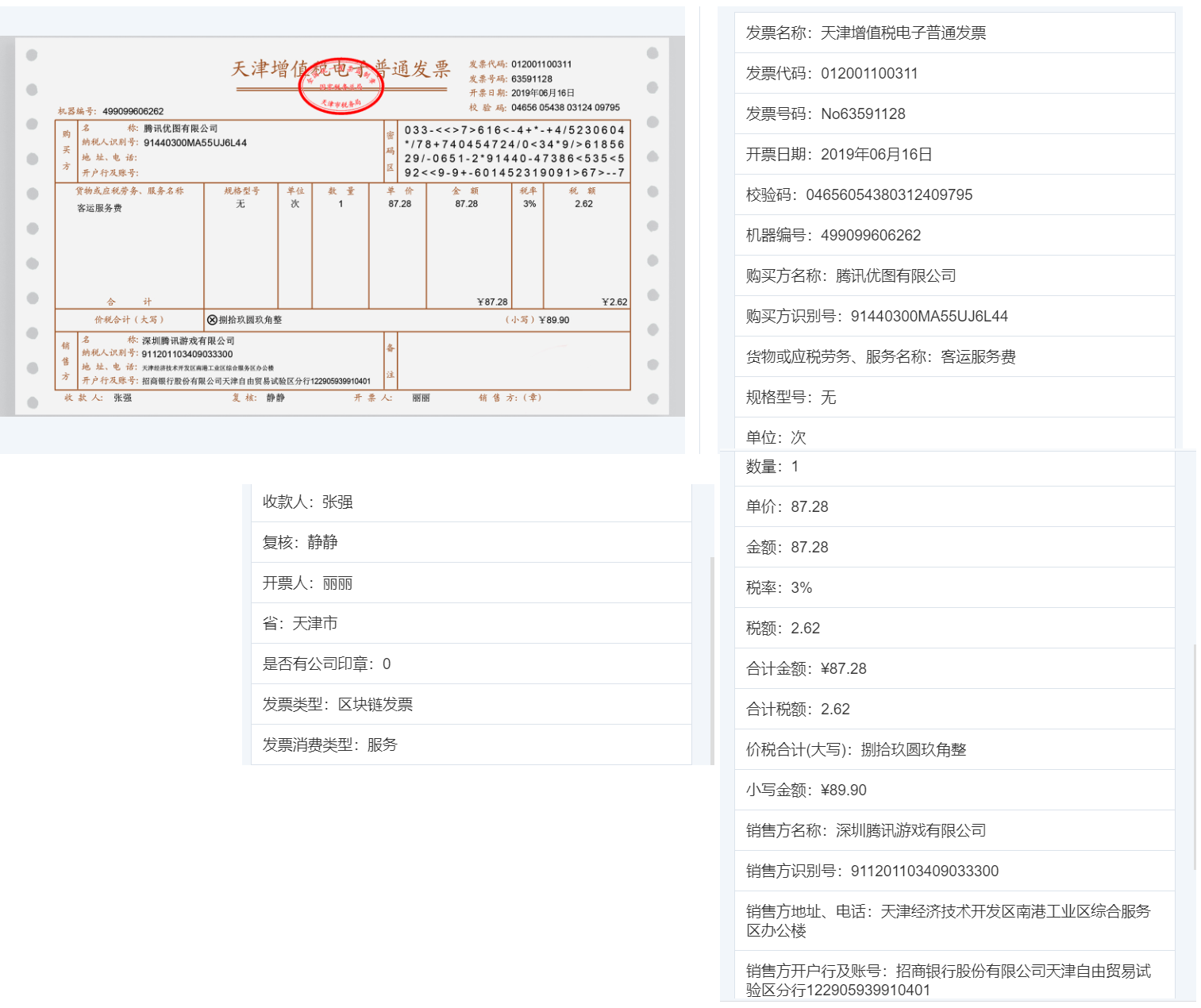Screen dimensions: 1201x1008
Task: Select the row 发票代码：012001100311
Action: click(954, 73)
